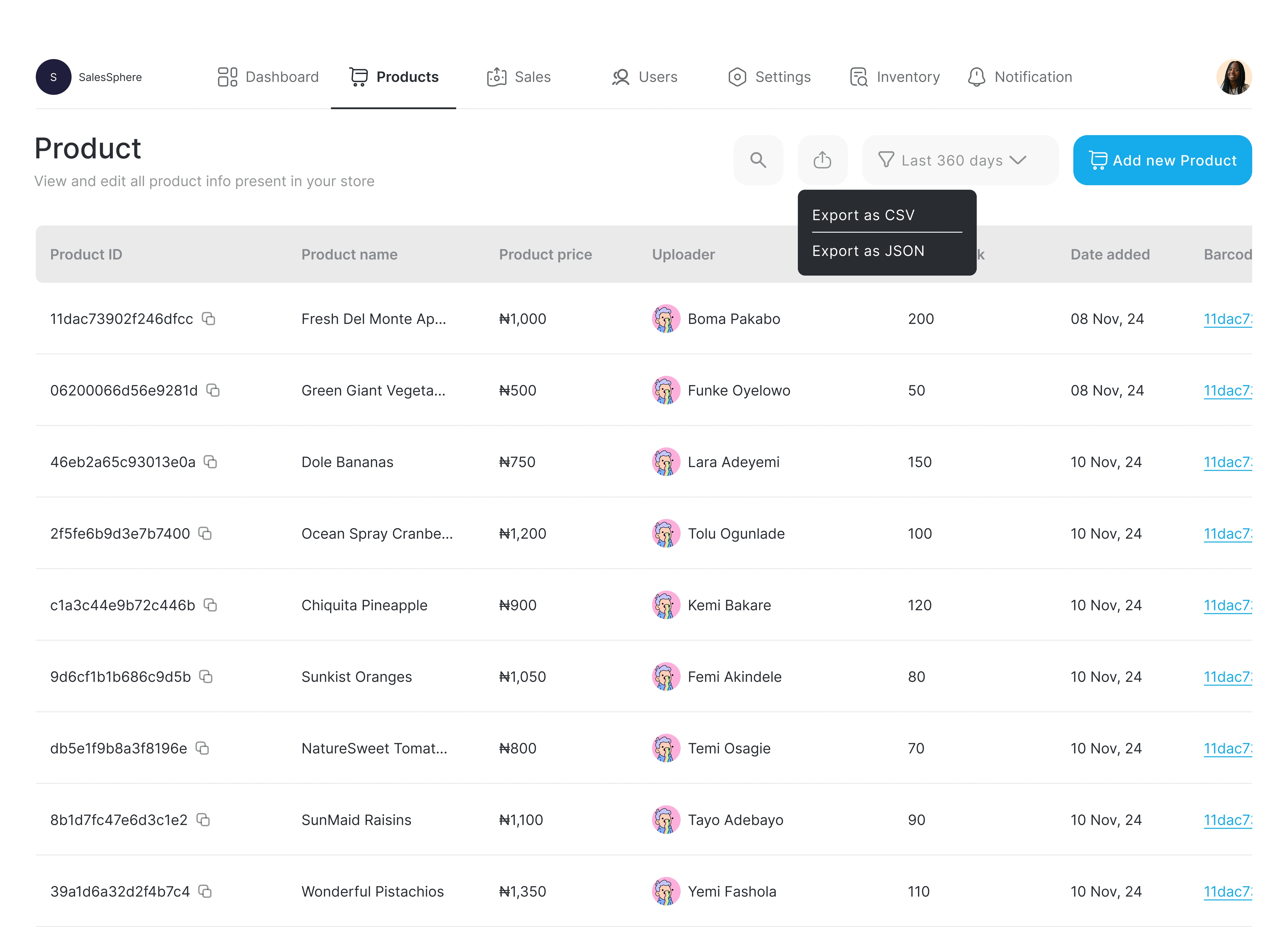The width and height of the screenshot is (1288, 927).
Task: Click the SalesSphere logo circle
Action: (x=53, y=77)
